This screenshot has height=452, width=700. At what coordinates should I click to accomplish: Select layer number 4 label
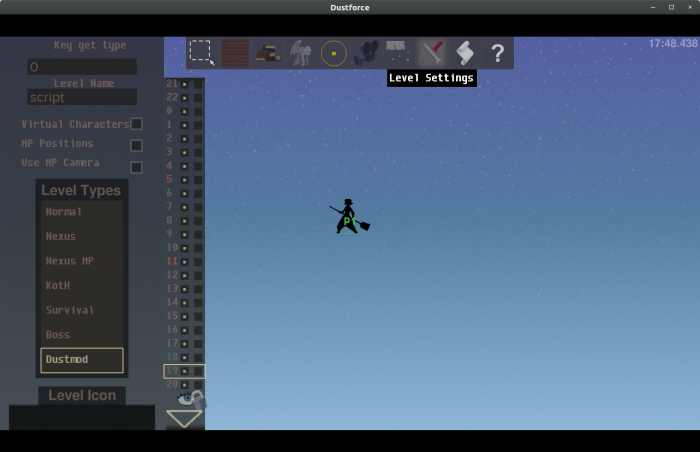(169, 165)
